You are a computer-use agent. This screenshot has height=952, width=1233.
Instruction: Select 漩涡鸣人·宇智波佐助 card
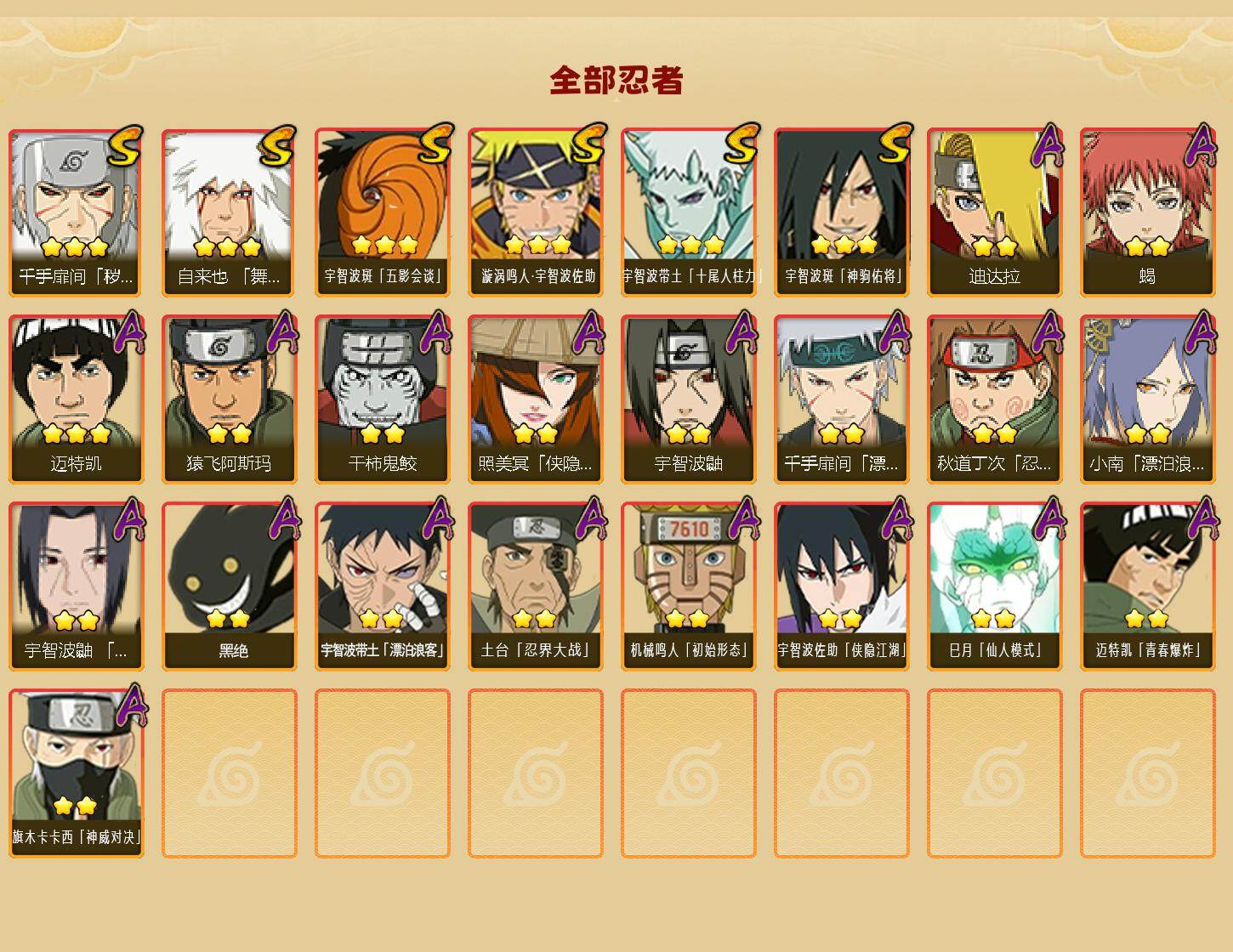pyautogui.click(x=536, y=212)
